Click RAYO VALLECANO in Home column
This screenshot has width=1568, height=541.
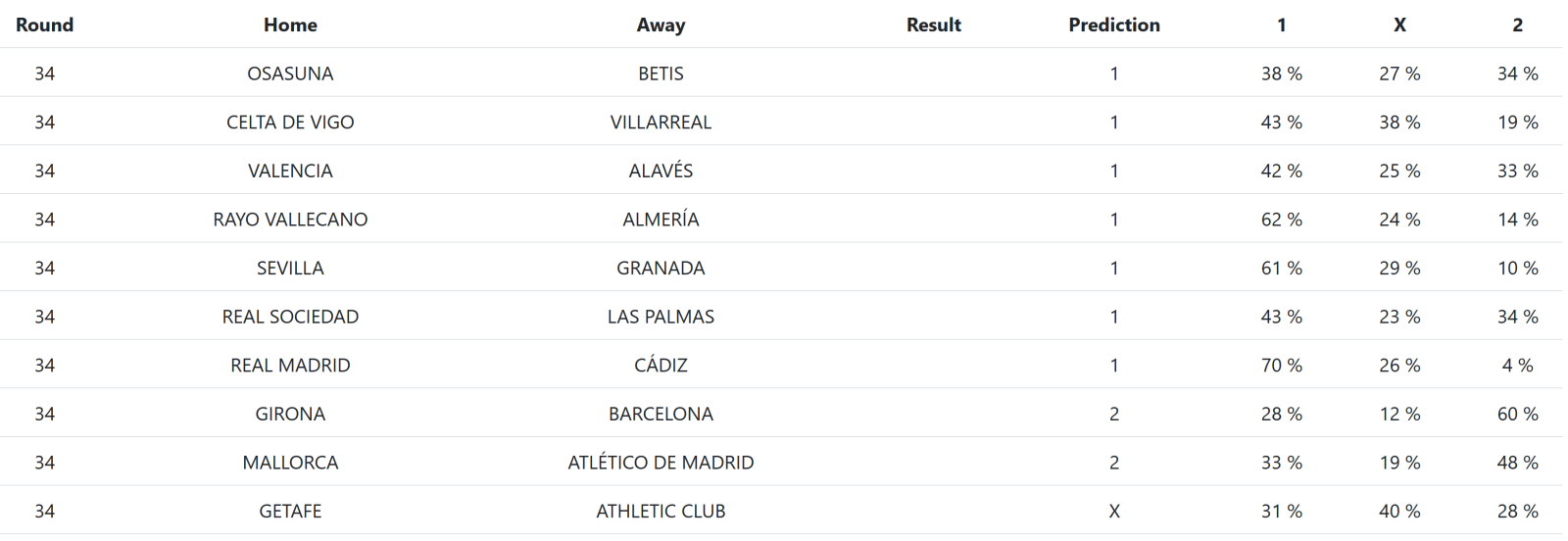click(x=290, y=220)
